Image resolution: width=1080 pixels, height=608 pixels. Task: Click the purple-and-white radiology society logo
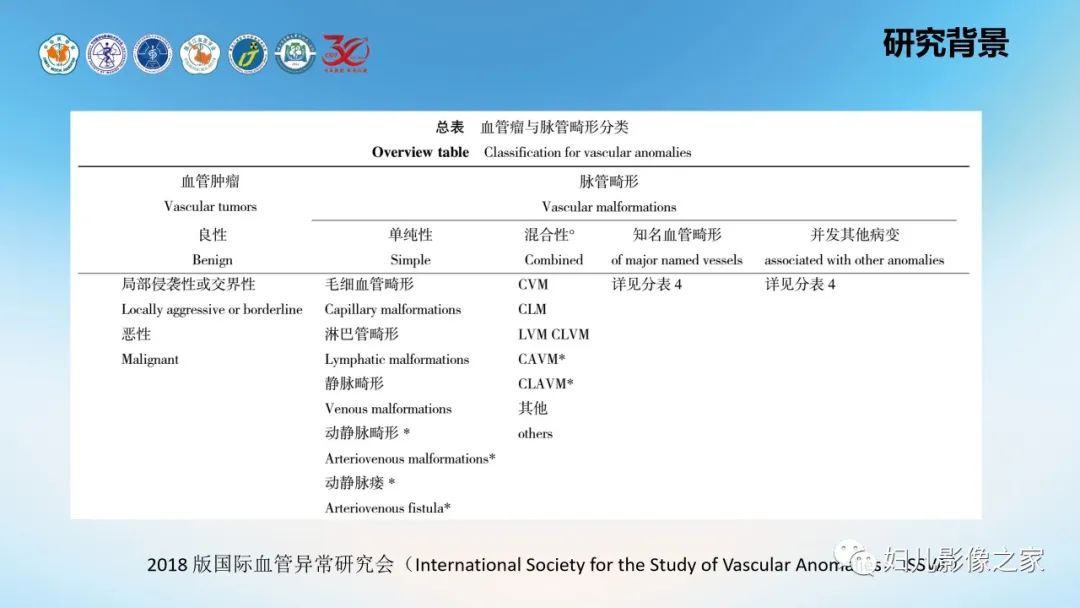[x=106, y=54]
